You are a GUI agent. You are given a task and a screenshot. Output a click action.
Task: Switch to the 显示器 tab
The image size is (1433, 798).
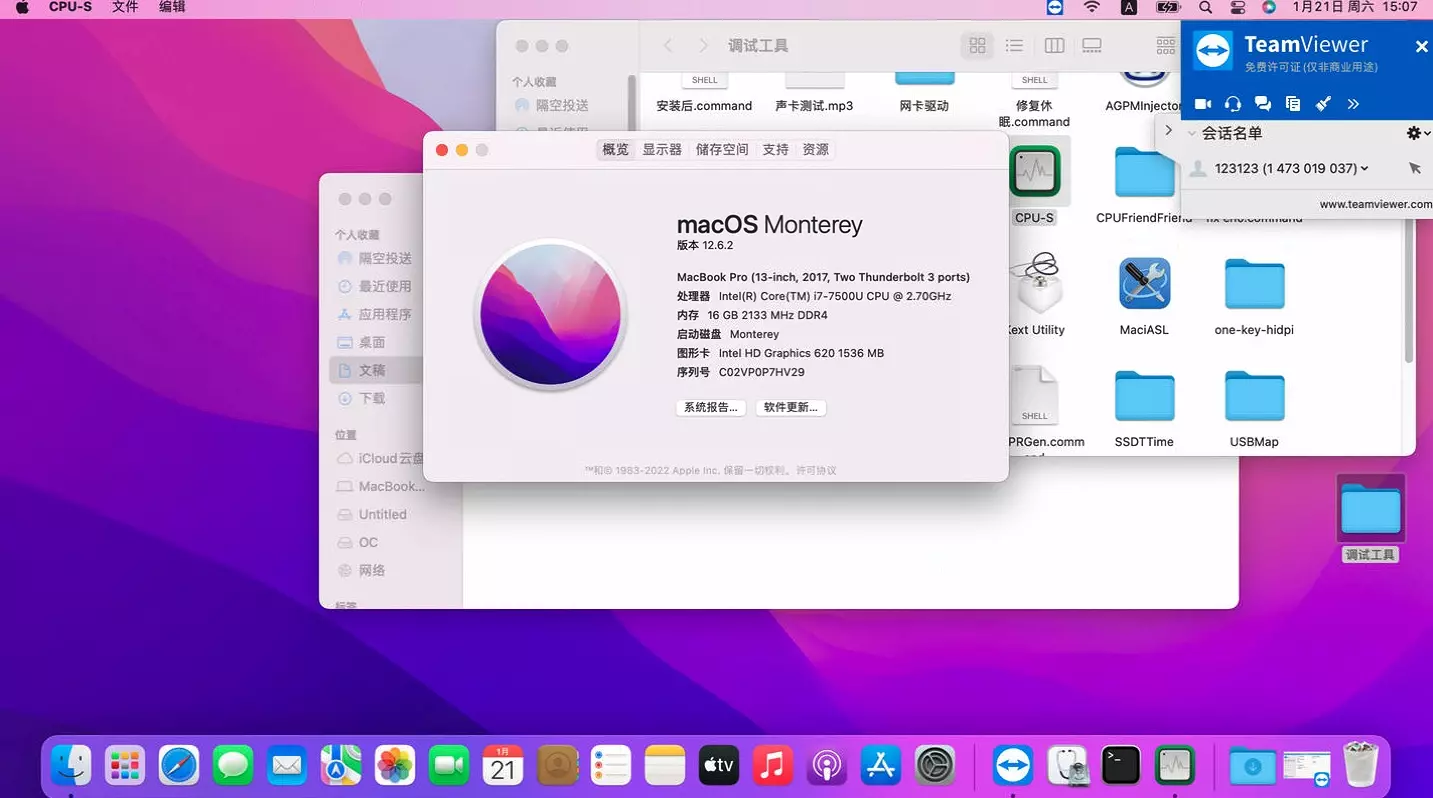pyautogui.click(x=661, y=148)
